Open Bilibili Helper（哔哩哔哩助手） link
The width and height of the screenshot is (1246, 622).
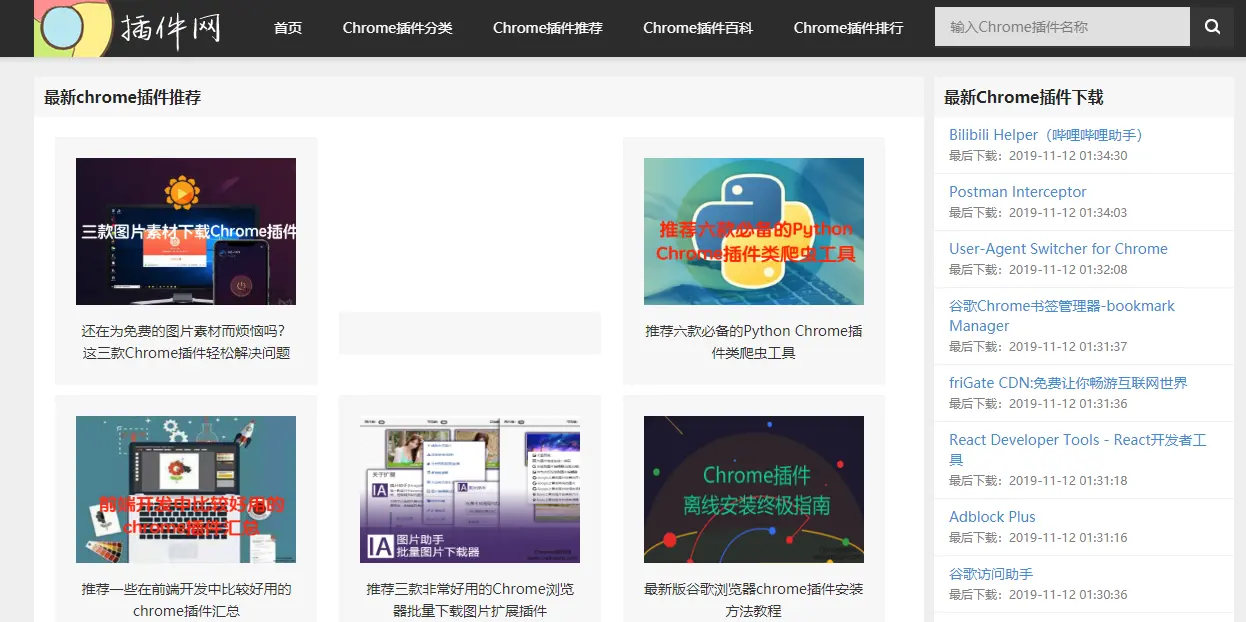click(x=1046, y=135)
